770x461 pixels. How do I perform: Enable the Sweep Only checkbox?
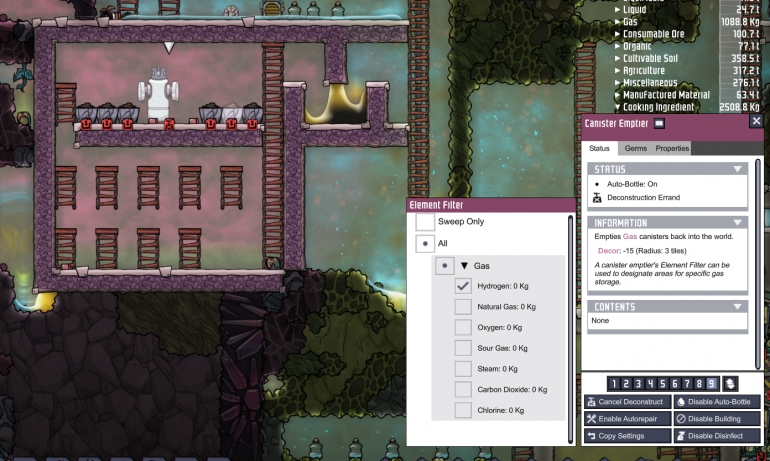pyautogui.click(x=425, y=221)
